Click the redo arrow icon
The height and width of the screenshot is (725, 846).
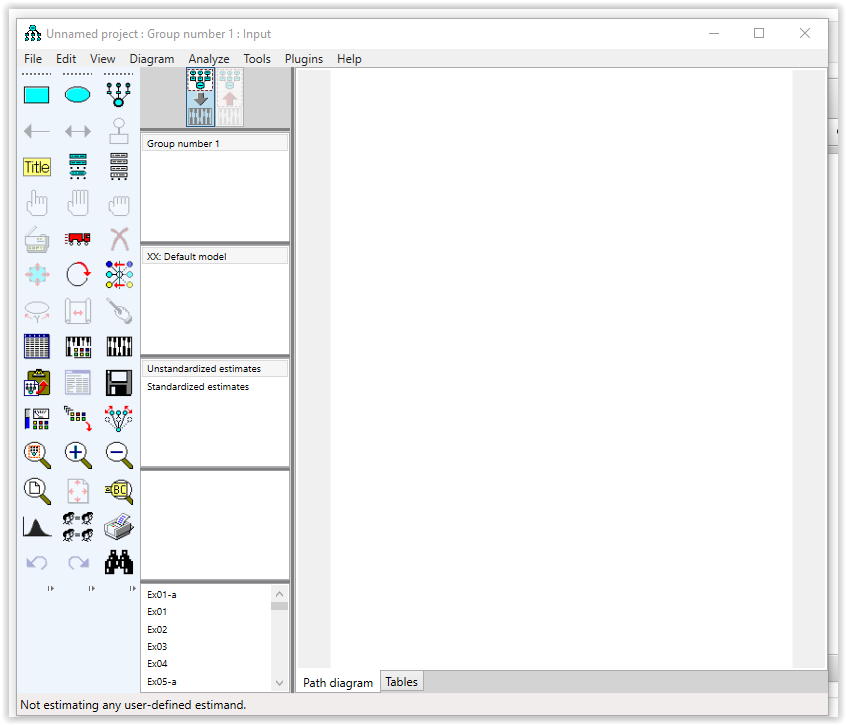[x=78, y=563]
